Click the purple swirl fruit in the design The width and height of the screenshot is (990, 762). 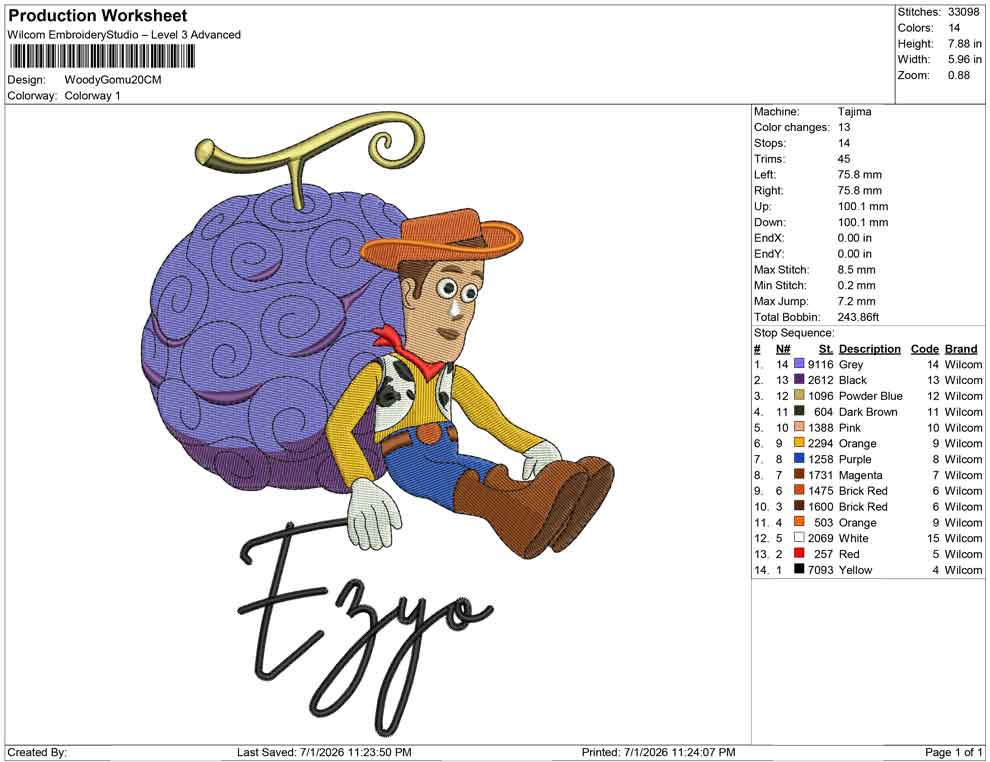click(x=271, y=341)
